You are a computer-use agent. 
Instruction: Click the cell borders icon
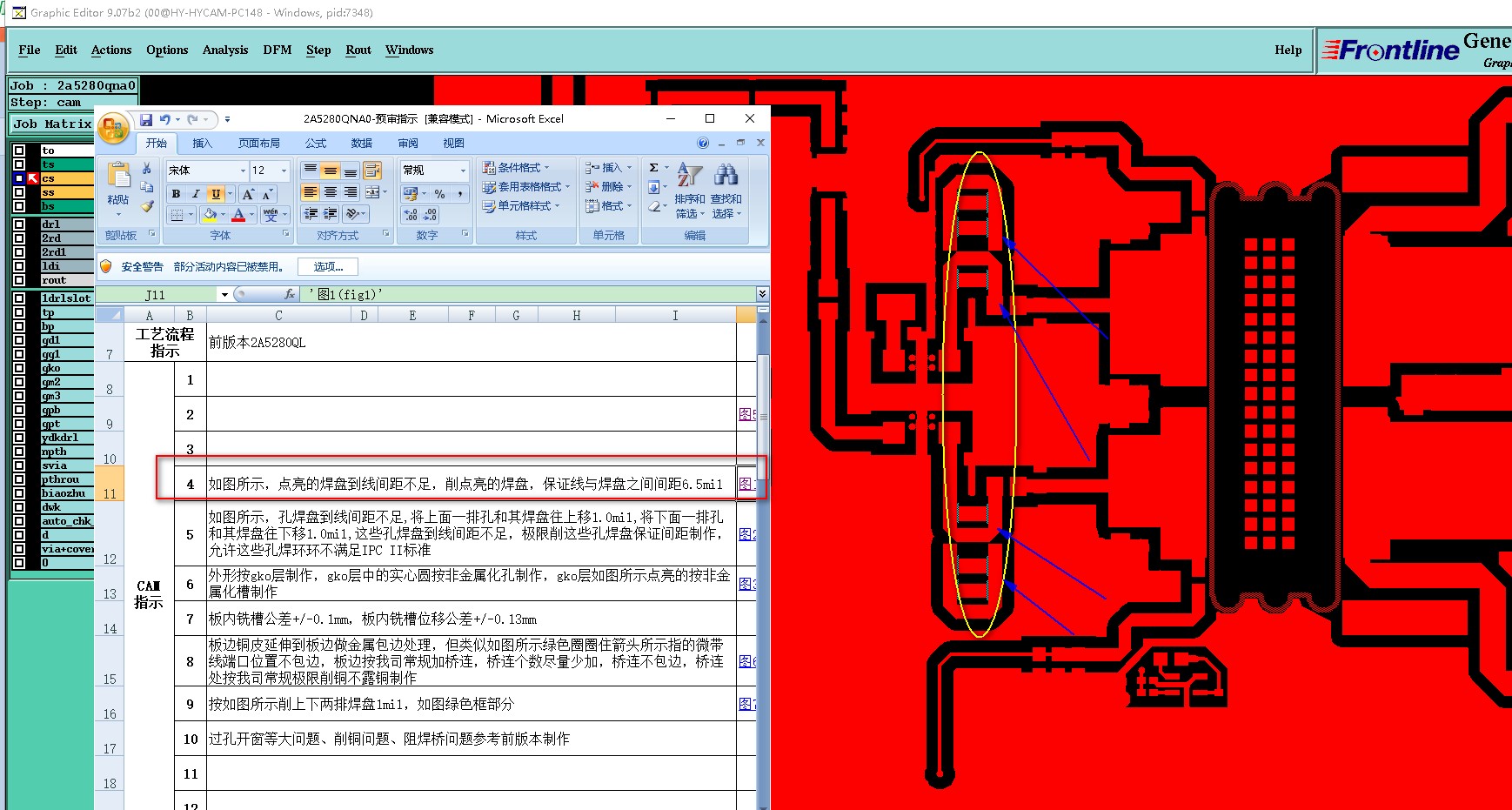point(177,214)
